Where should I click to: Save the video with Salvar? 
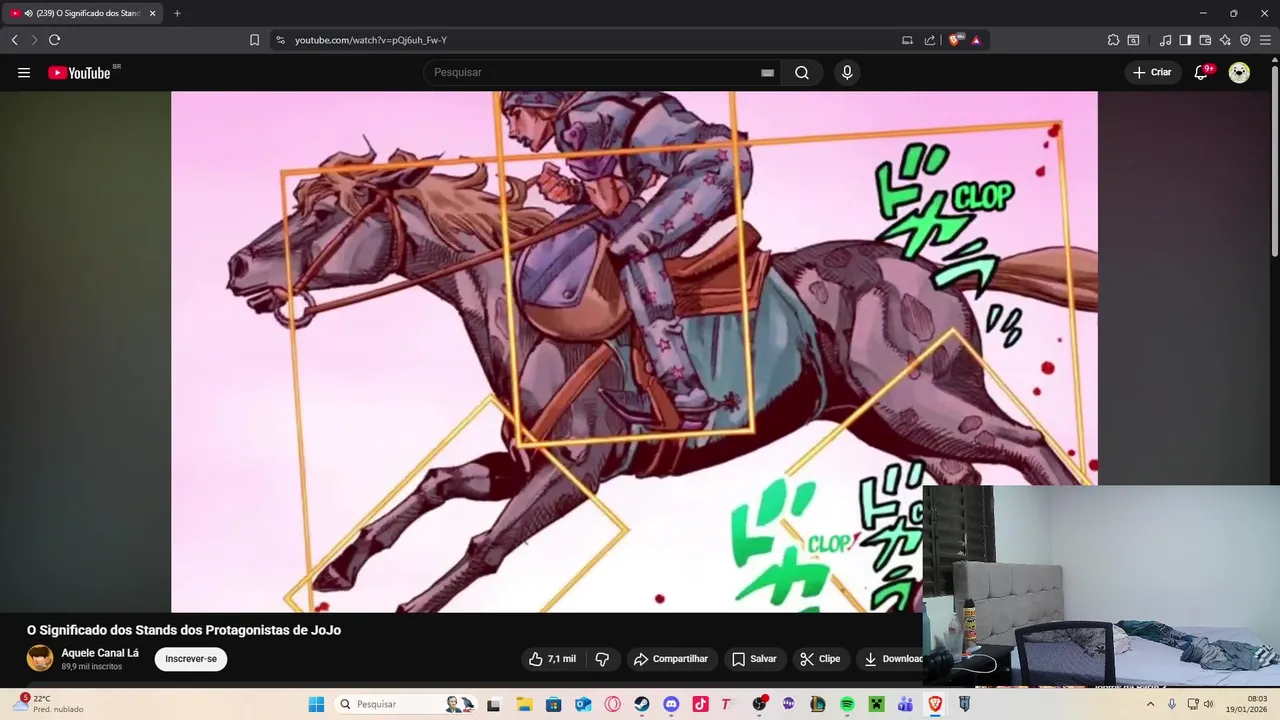pos(754,659)
